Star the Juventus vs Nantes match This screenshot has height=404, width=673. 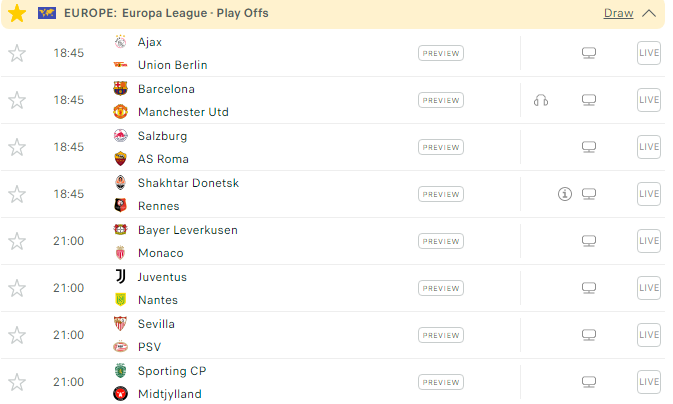17,288
